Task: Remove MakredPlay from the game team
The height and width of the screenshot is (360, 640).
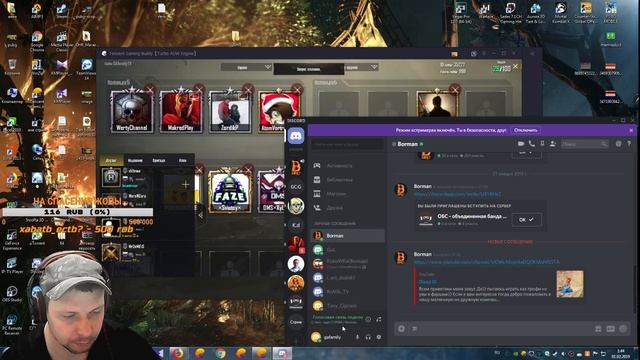Action: (199, 89)
